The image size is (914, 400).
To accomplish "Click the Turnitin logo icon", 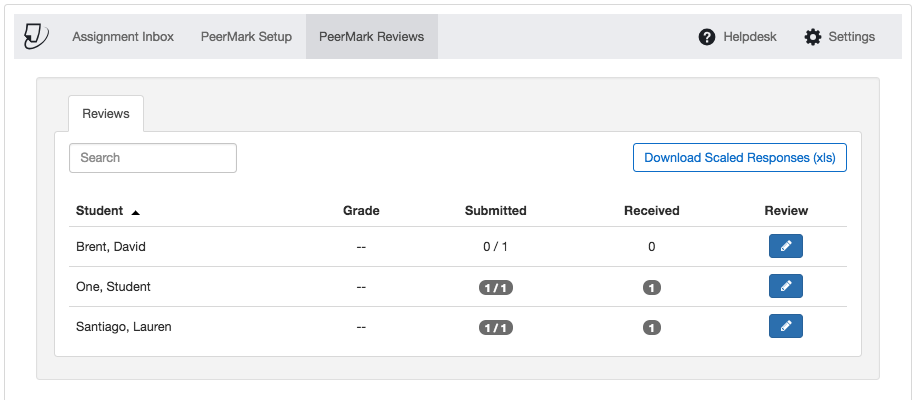I will (36, 37).
